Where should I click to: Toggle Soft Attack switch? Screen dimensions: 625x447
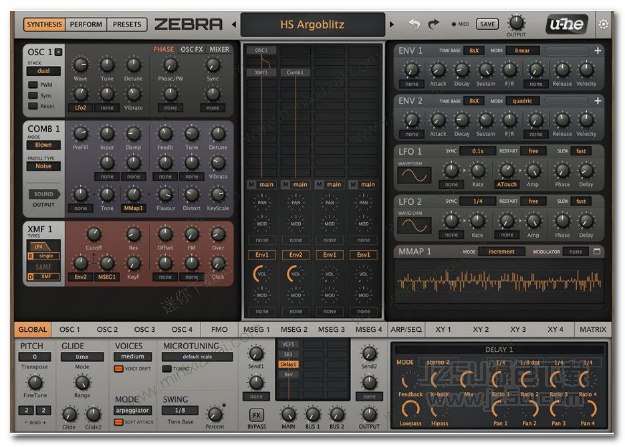pyautogui.click(x=119, y=422)
